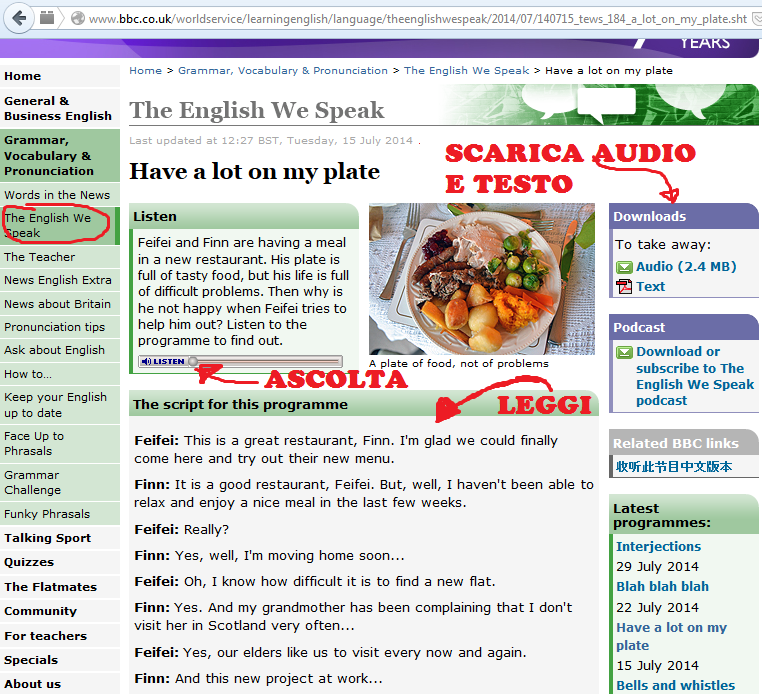Open News English Extra
The width and height of the screenshot is (762, 694).
pos(60,280)
